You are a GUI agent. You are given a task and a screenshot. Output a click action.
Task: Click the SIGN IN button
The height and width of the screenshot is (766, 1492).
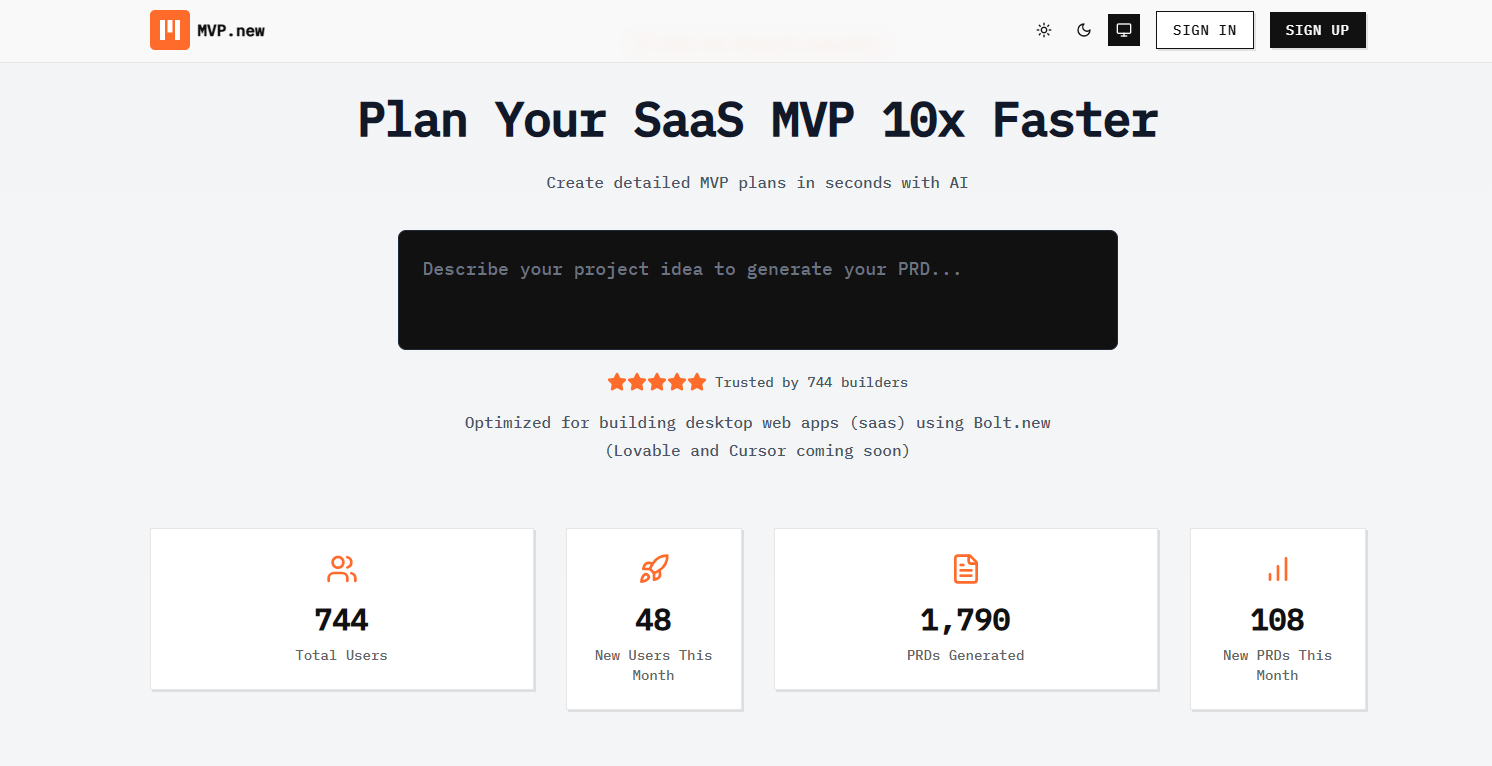coord(1204,30)
